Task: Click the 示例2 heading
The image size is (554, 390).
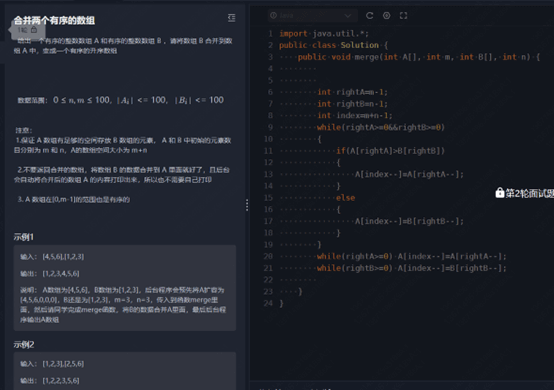Action: coord(24,344)
